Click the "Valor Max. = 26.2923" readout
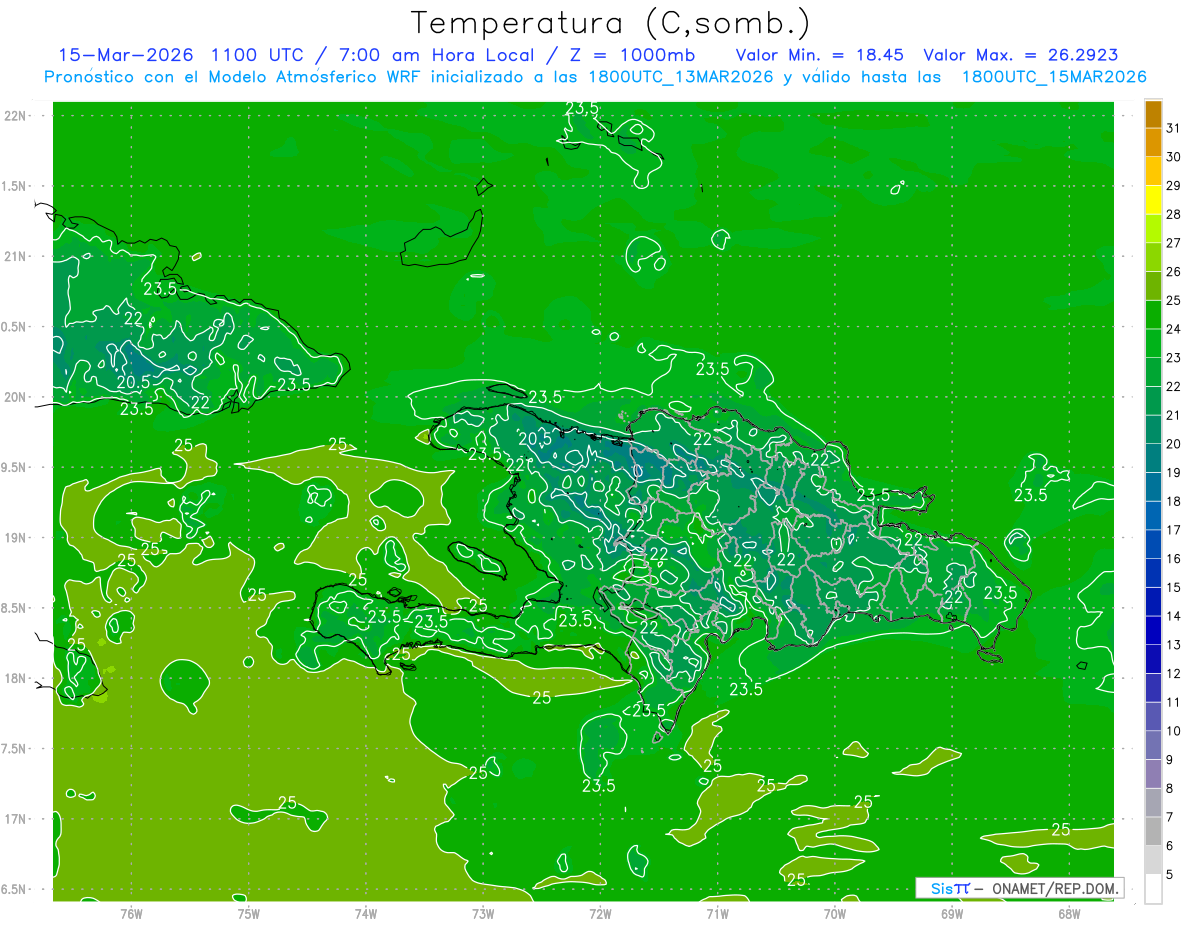Screen dimensions: 1200x927 coord(1021,55)
